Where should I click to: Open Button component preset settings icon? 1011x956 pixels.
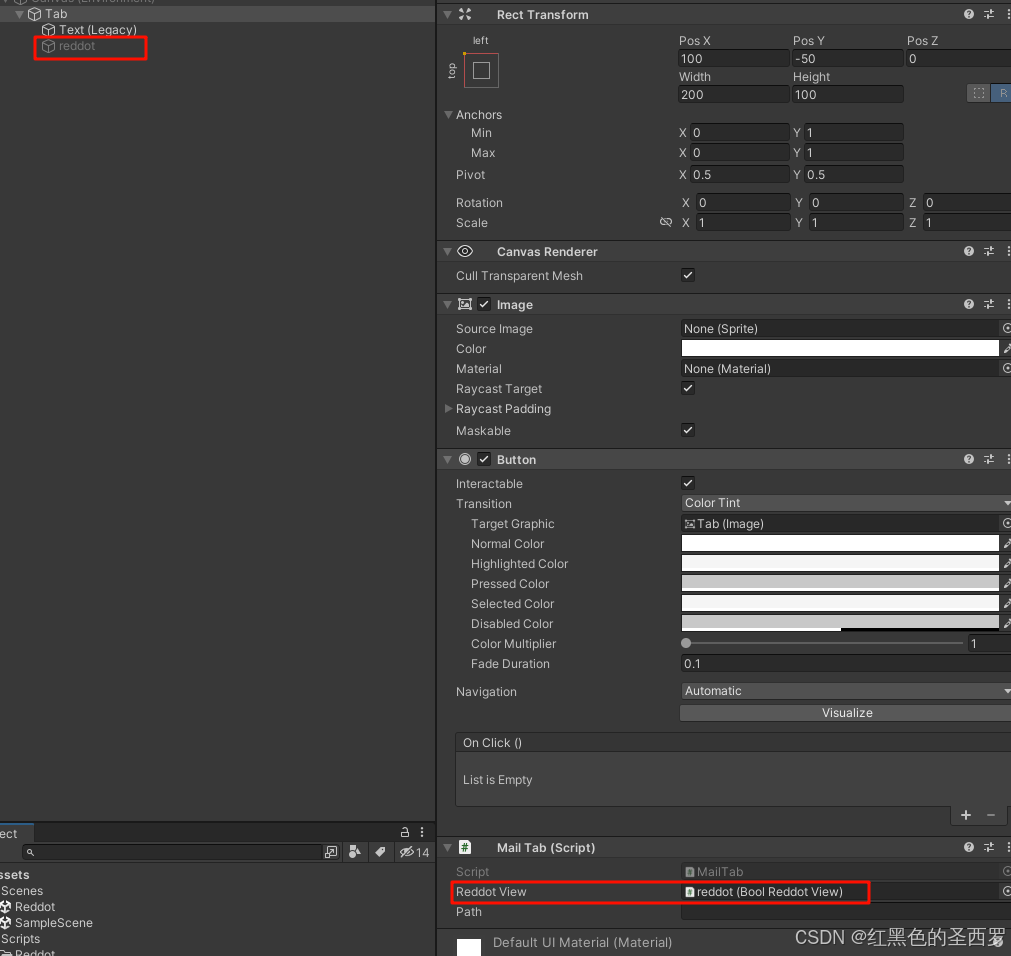989,459
